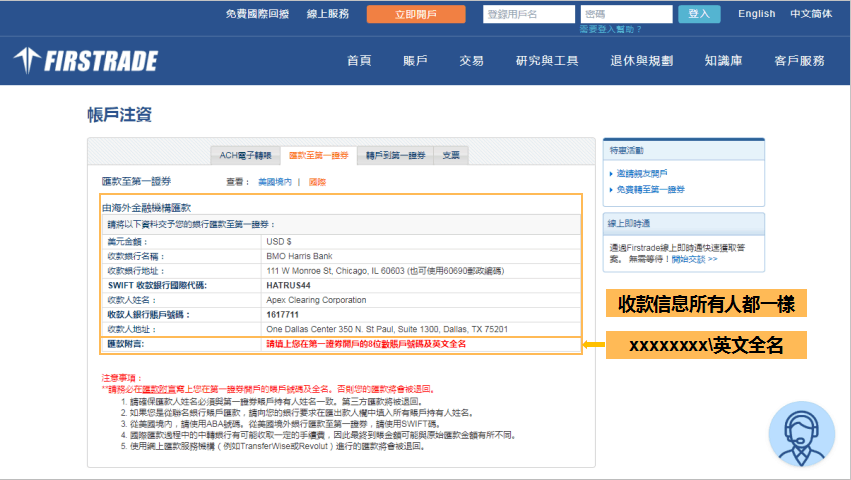The height and width of the screenshot is (480, 851).
Task: Open 線上服務 in the top bar
Action: point(327,14)
